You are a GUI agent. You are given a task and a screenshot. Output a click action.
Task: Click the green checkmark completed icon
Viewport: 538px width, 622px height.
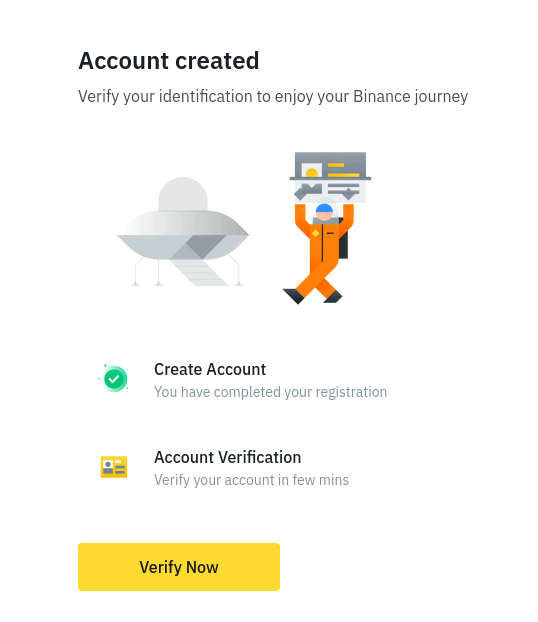click(x=114, y=379)
